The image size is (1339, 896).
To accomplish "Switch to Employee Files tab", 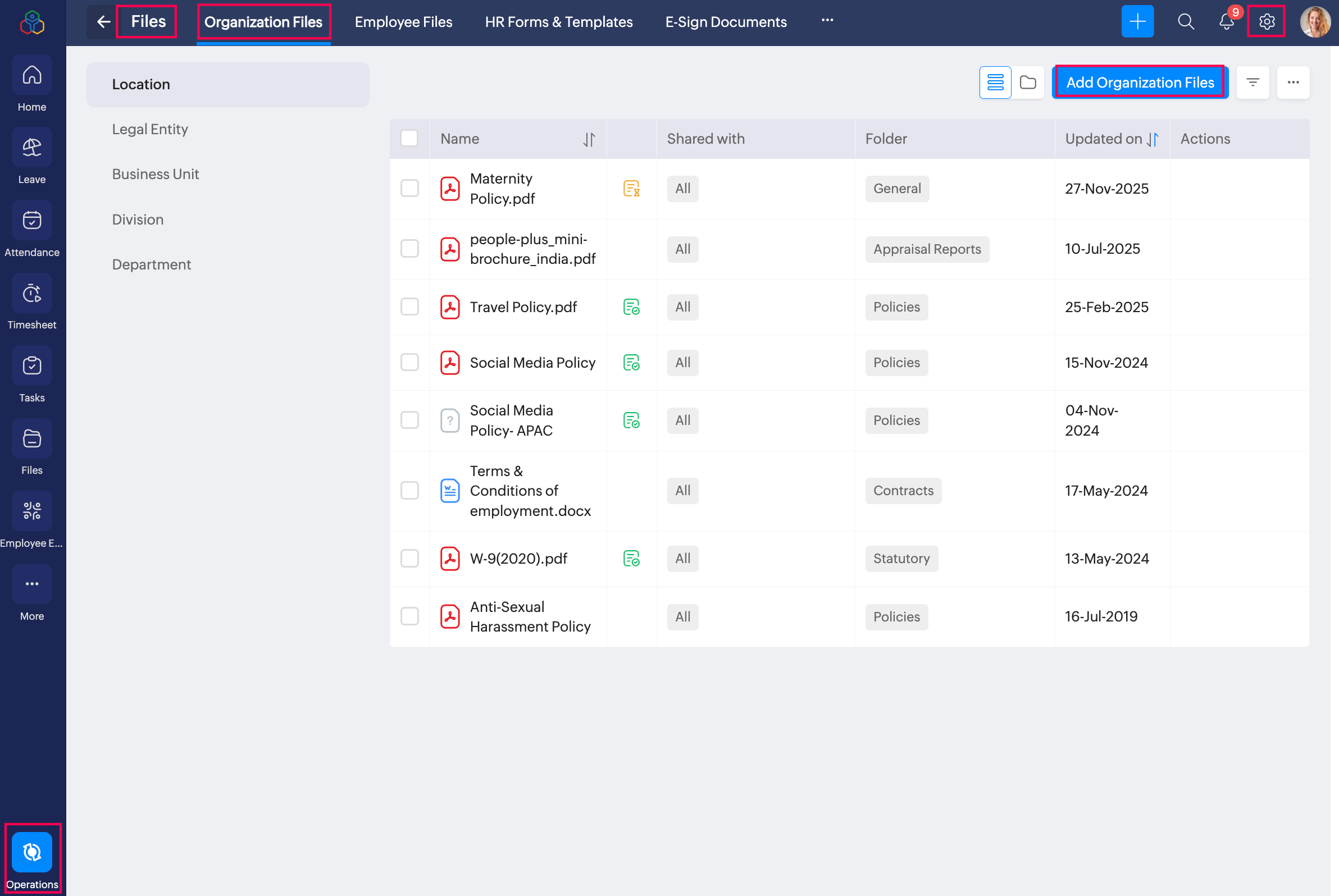I will tap(403, 22).
